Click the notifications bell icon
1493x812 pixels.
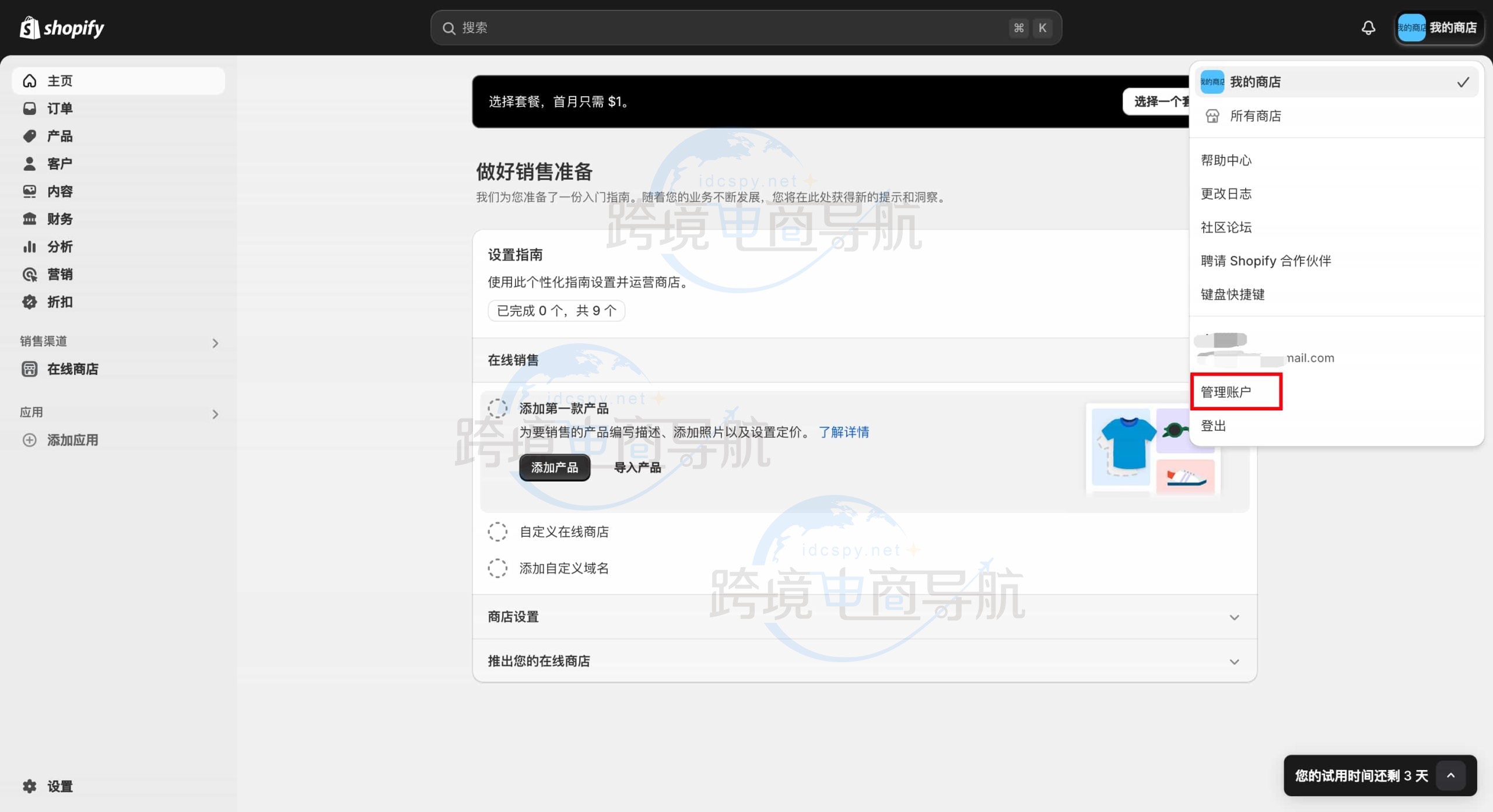[x=1368, y=27]
